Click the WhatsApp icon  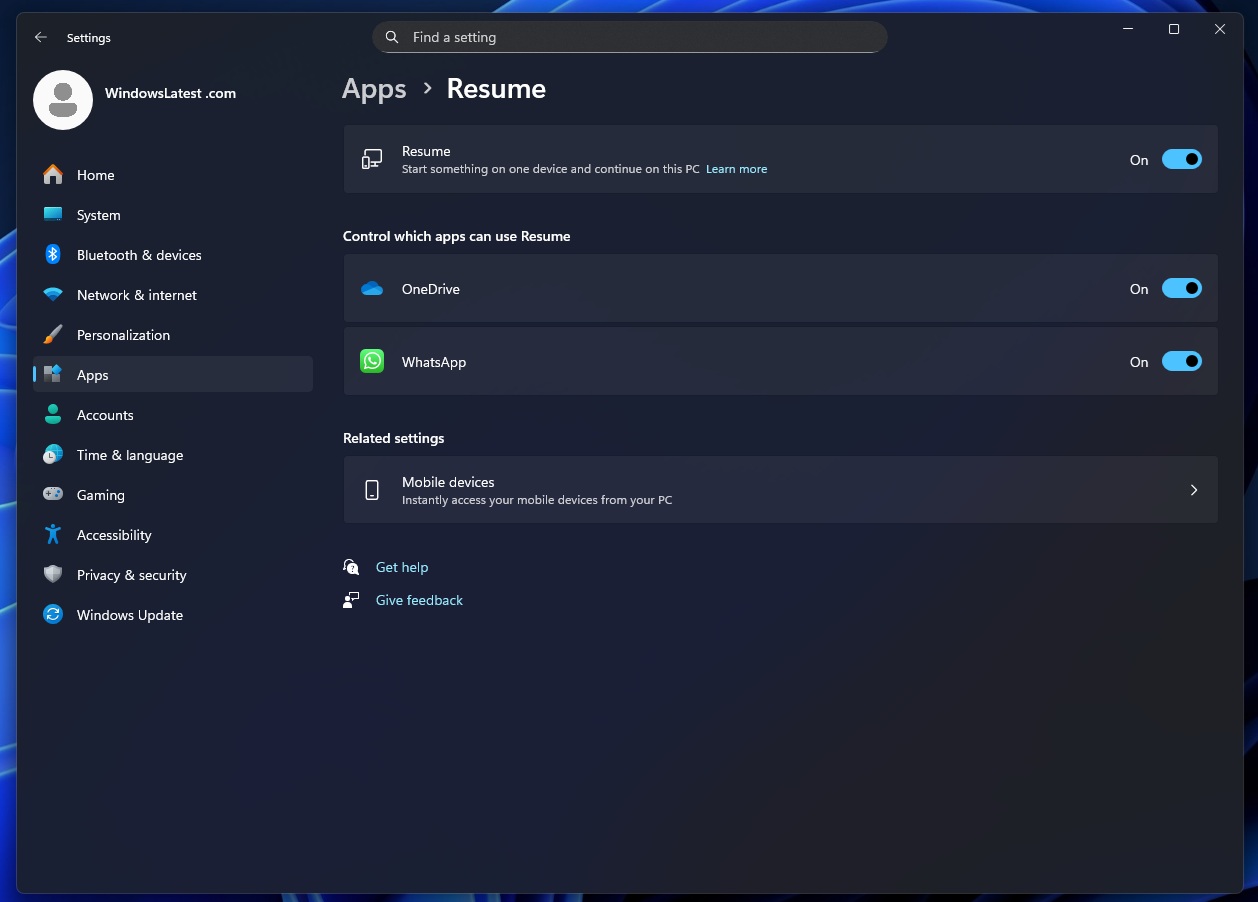(372, 361)
